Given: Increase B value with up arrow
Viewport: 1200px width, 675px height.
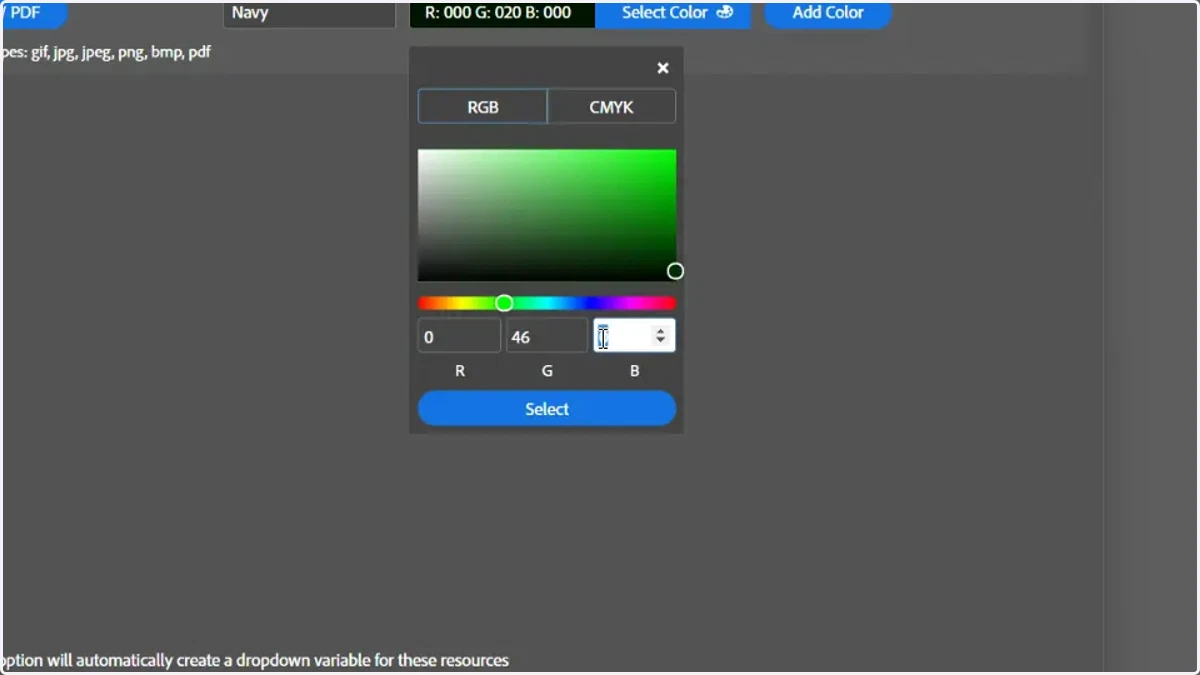Looking at the screenshot, I should coord(660,331).
